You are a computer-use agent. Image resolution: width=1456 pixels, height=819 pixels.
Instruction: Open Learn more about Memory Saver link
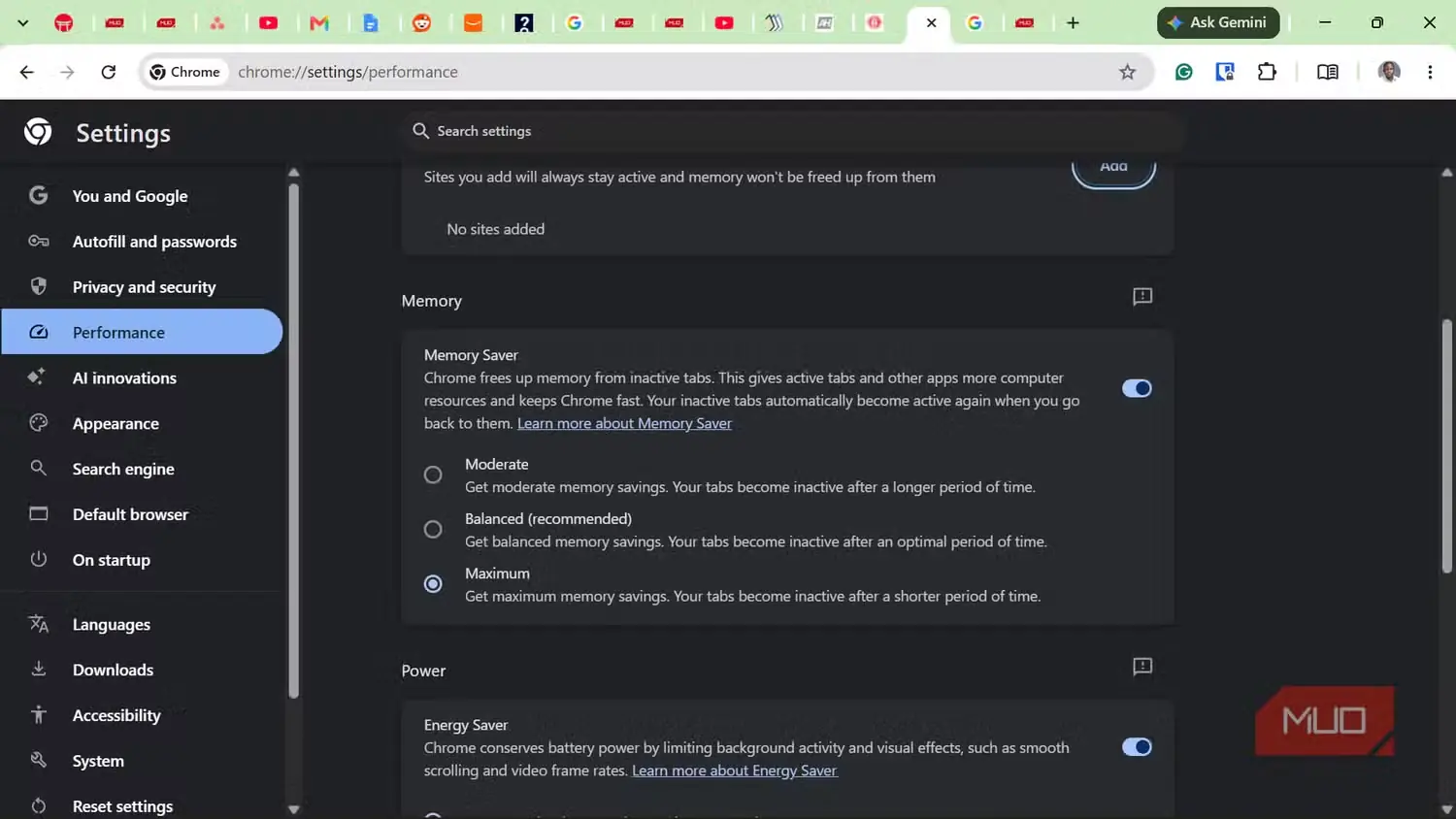tap(624, 423)
